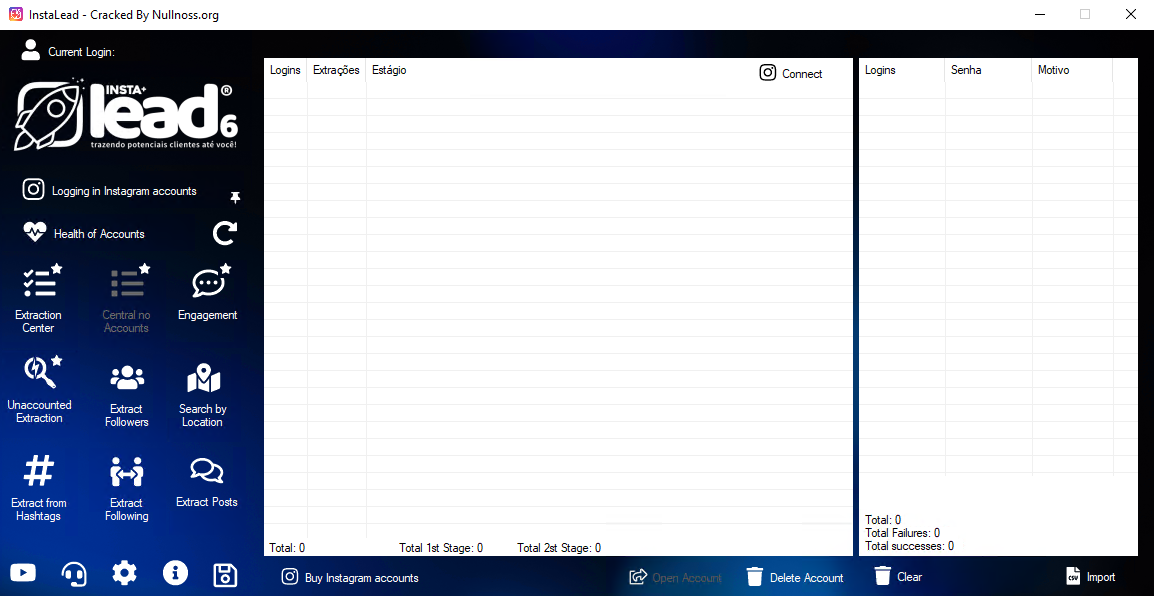Click the 'Total Failures: 0' status text
The image size is (1154, 596).
point(902,533)
